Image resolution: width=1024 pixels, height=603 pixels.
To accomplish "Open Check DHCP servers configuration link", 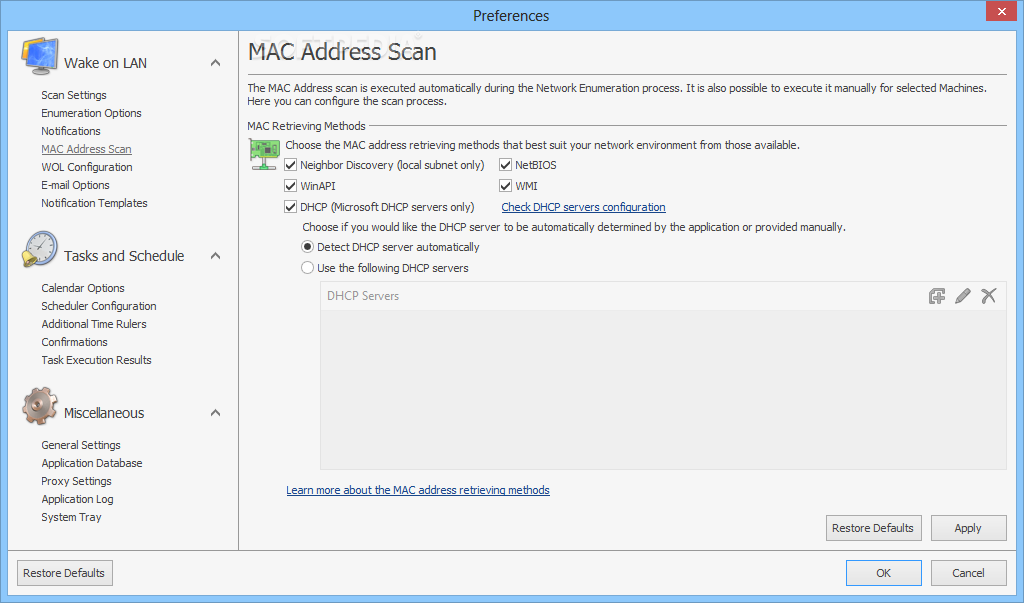I will (x=583, y=207).
